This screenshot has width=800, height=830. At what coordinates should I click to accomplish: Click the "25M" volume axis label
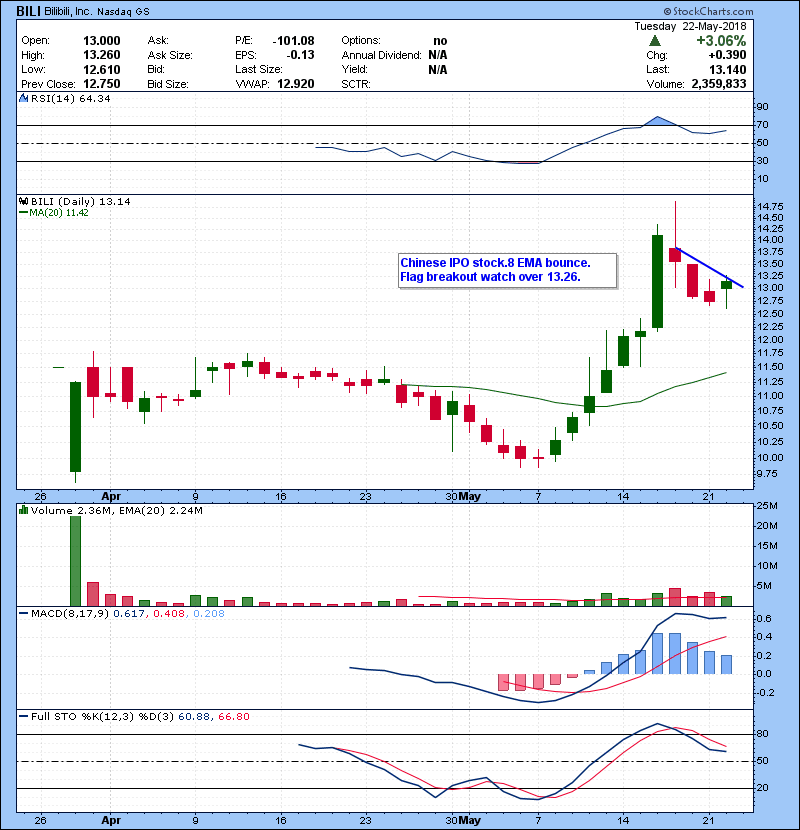(x=767, y=506)
